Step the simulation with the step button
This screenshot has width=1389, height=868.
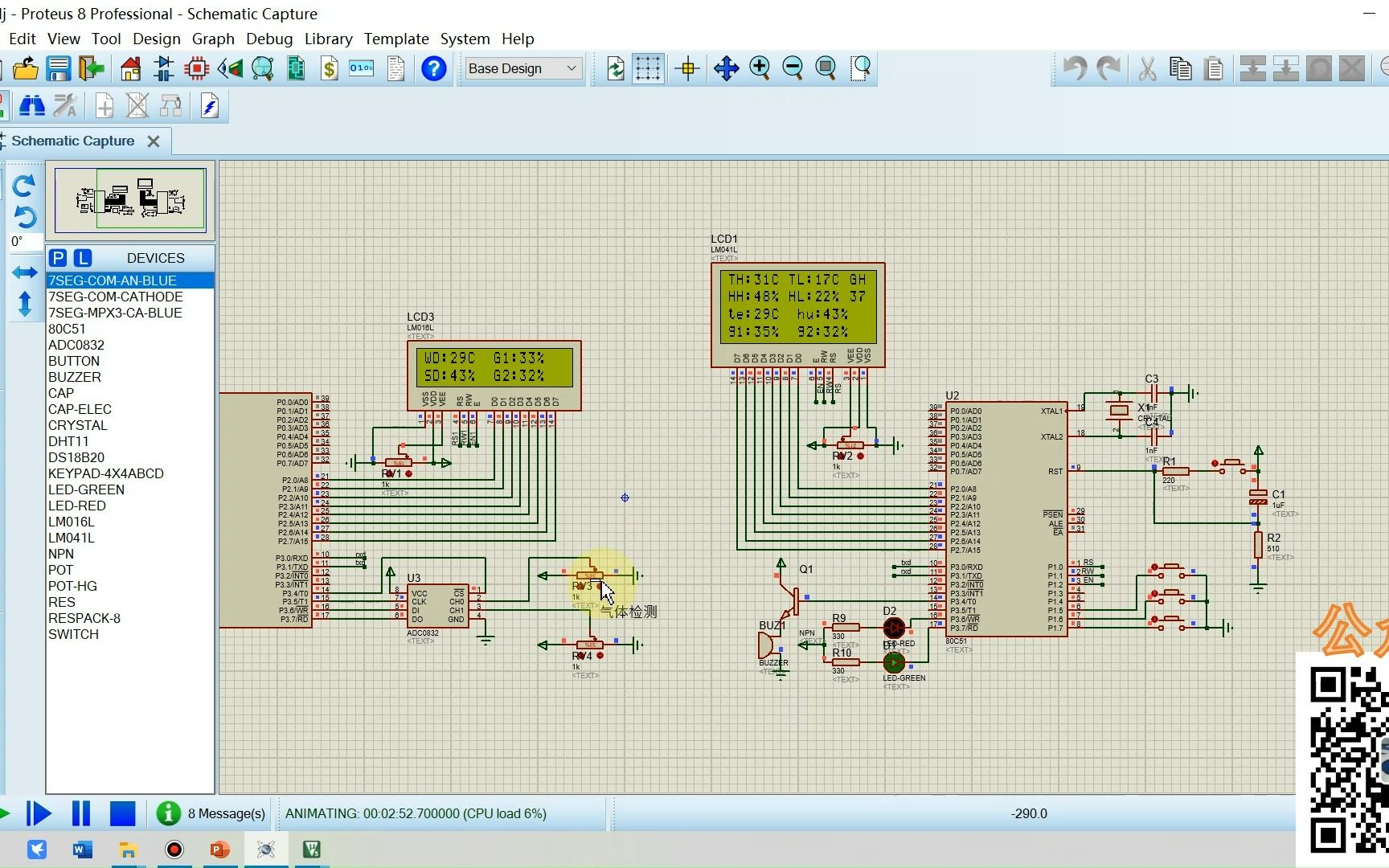38,813
